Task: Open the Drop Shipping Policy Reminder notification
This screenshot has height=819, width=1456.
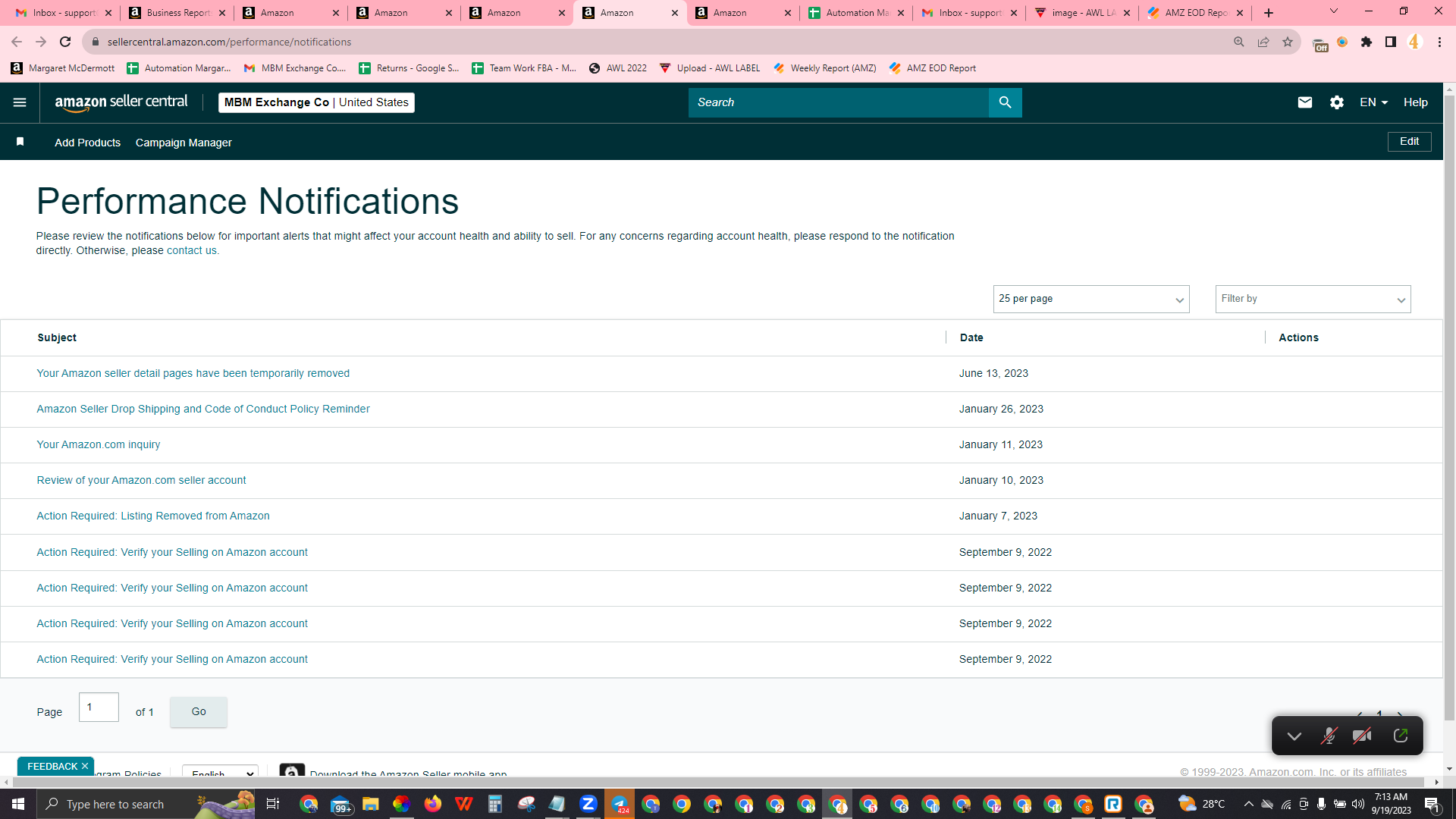Action: (x=203, y=409)
